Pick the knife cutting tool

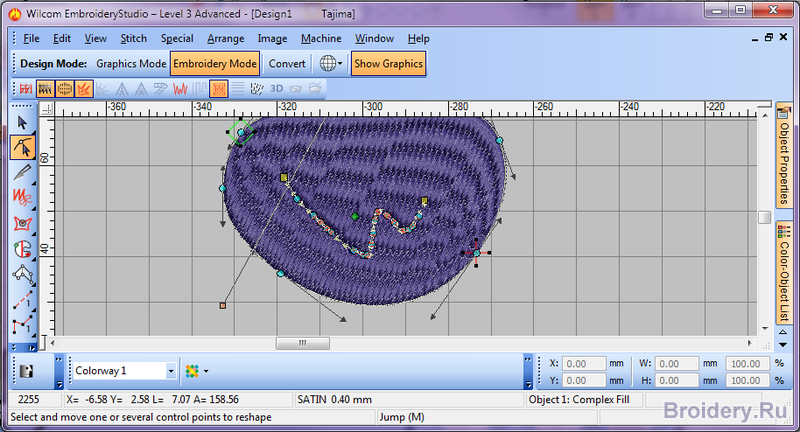coord(22,173)
